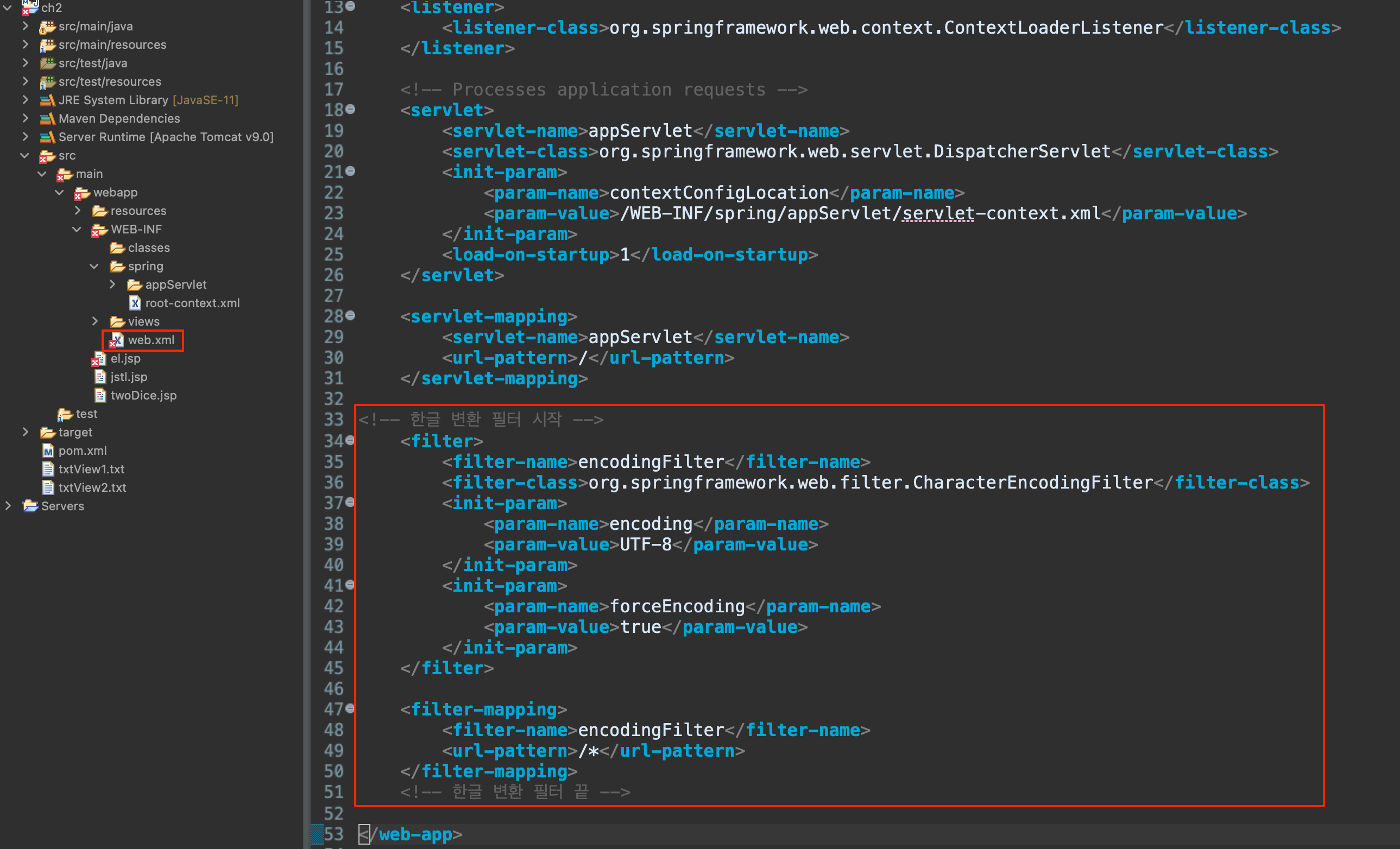Image resolution: width=1400 pixels, height=849 pixels.
Task: Click line number 53 in the gutter
Action: (x=334, y=834)
